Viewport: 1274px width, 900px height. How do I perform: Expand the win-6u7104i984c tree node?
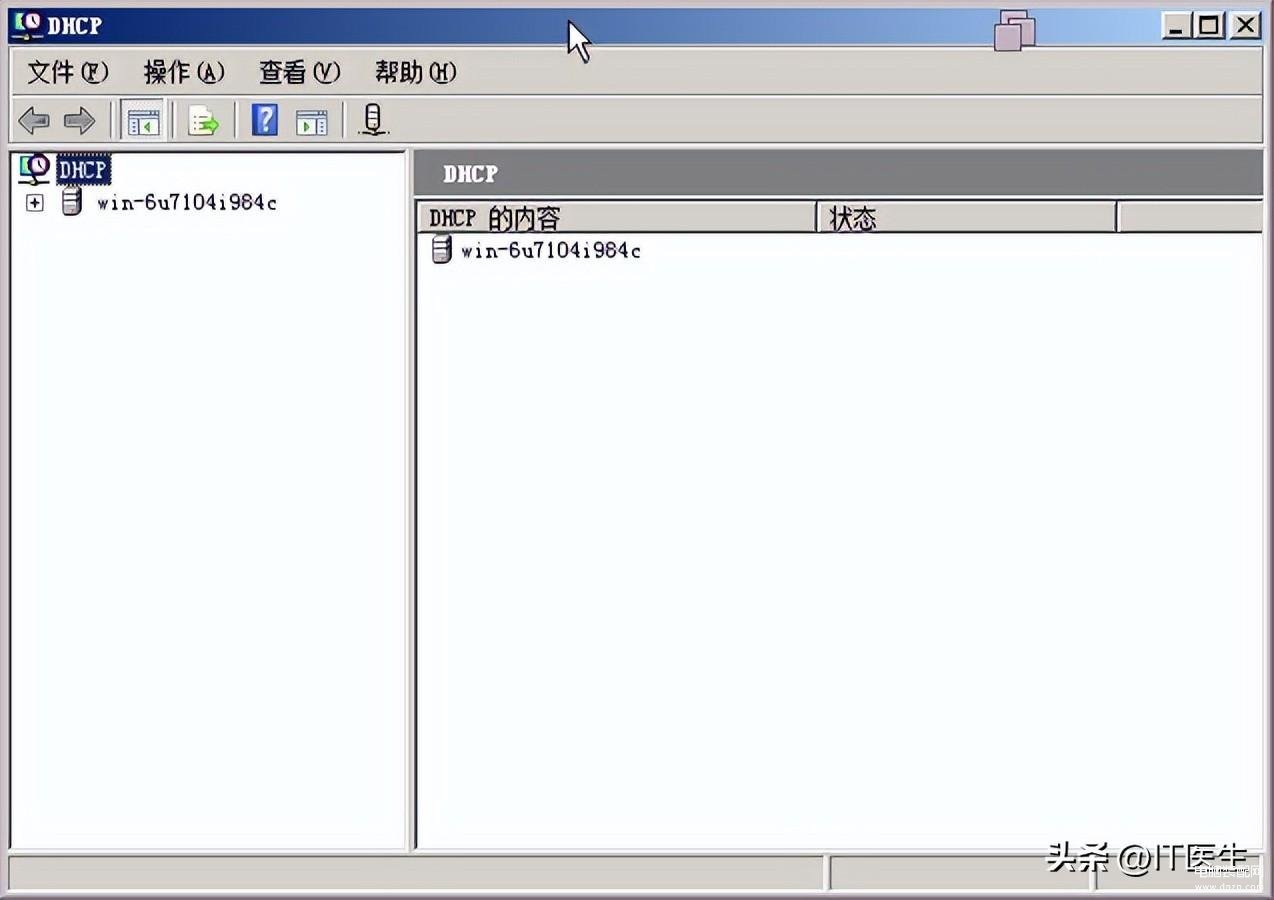pos(35,203)
